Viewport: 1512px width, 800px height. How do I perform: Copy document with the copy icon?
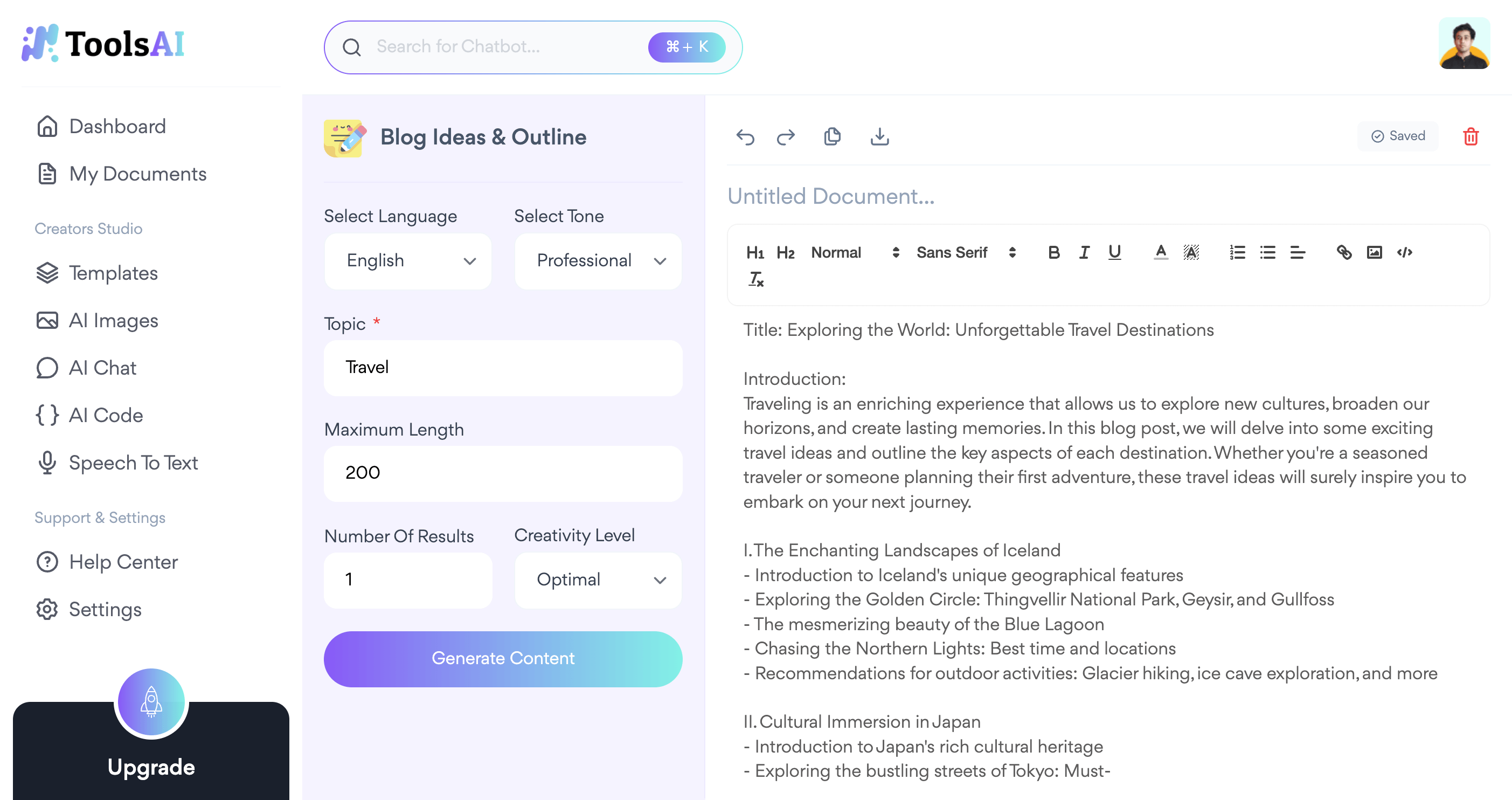(x=832, y=137)
